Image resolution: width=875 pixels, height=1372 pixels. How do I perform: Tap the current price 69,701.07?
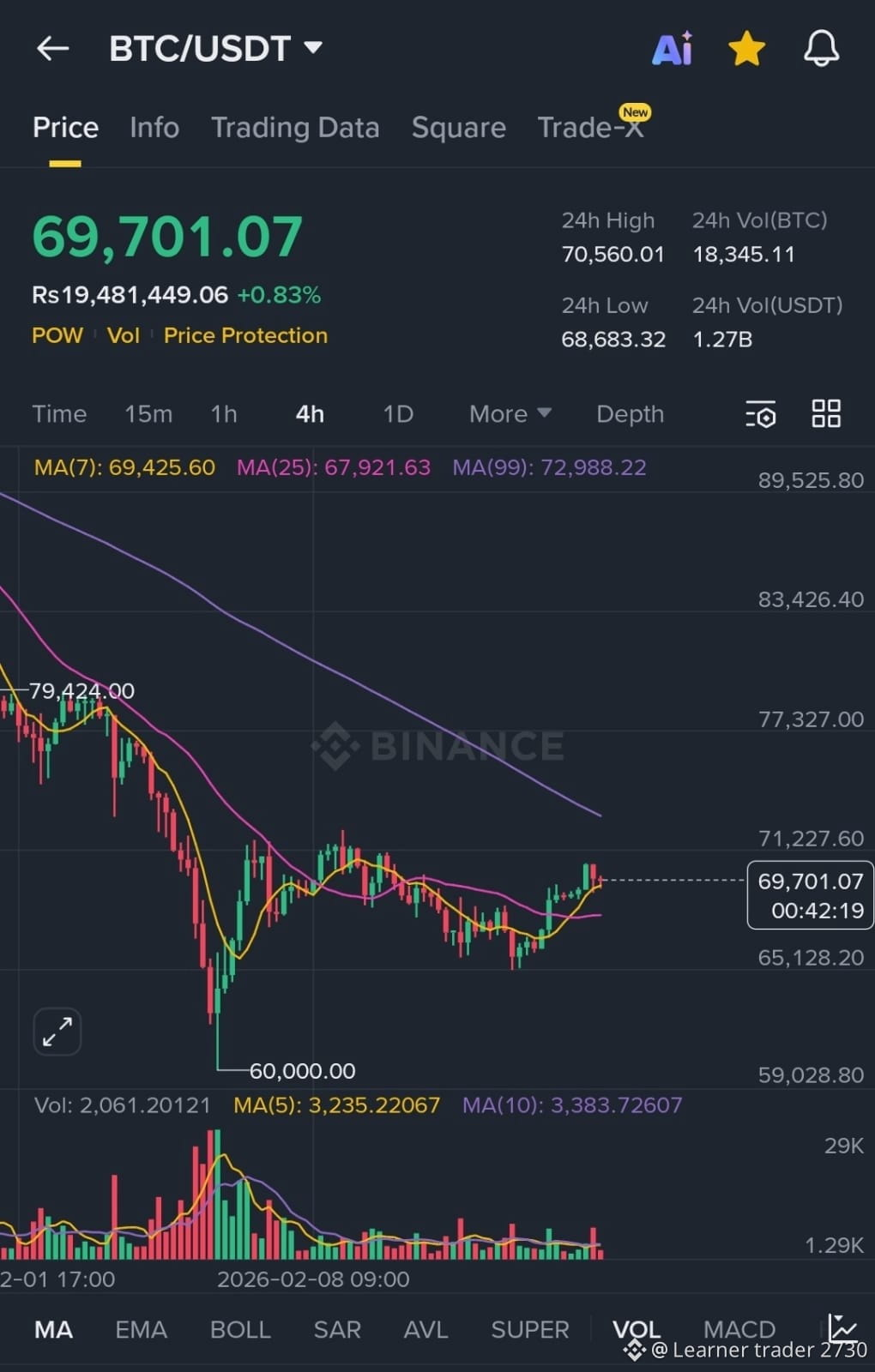coord(167,237)
